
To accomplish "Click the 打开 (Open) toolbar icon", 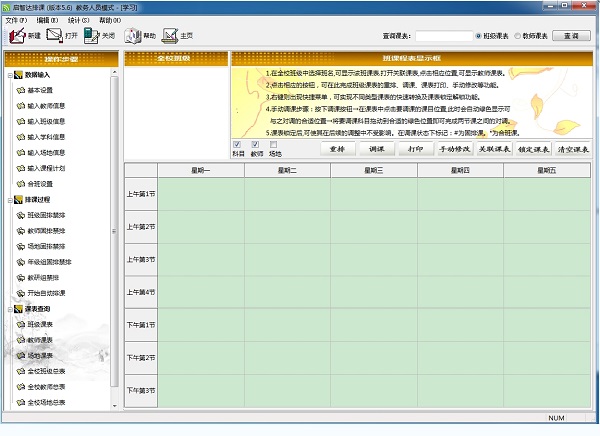I will point(63,35).
